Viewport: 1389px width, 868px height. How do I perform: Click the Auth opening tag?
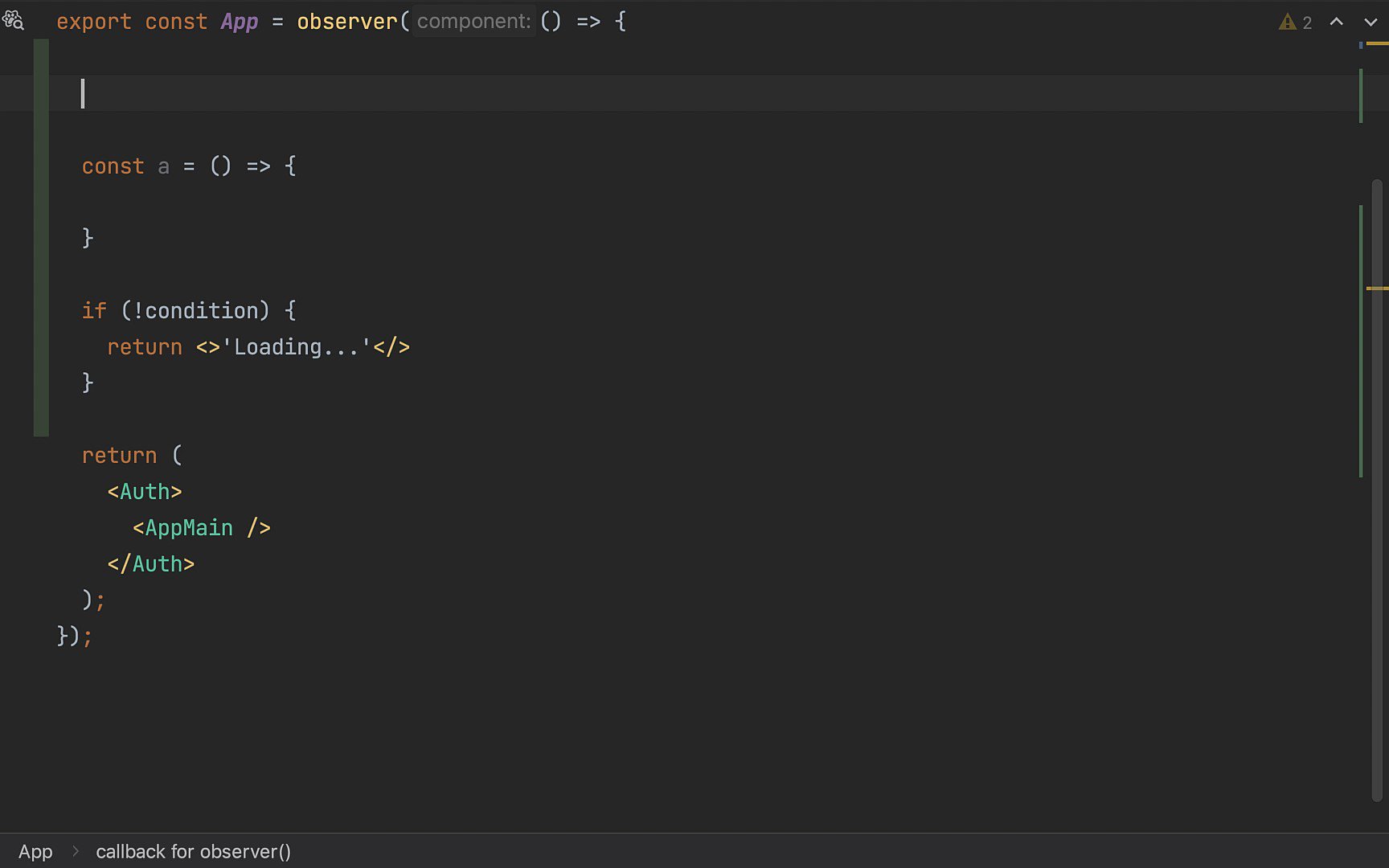point(145,491)
